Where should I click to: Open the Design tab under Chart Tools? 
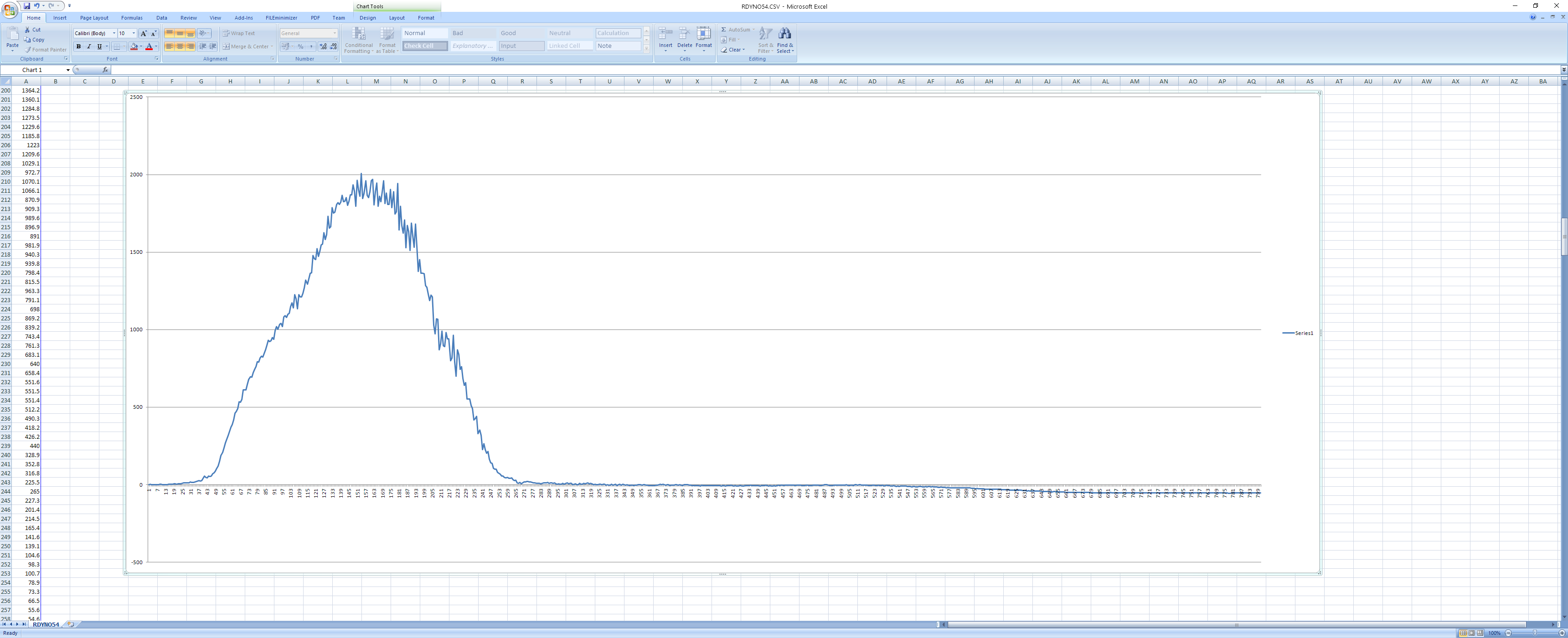[368, 18]
